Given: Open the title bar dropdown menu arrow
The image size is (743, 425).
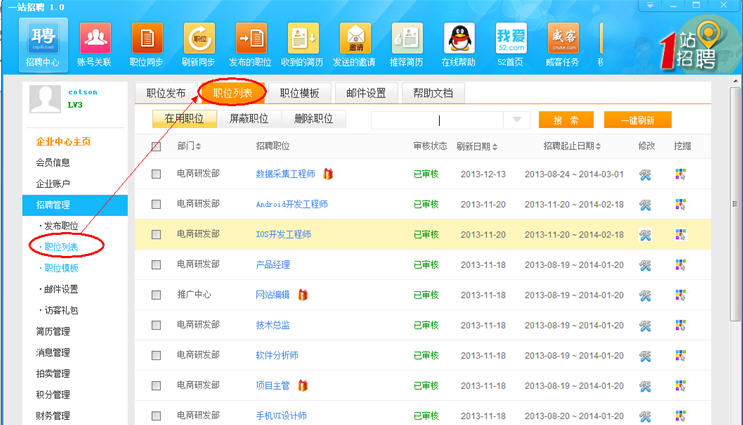Looking at the screenshot, I should coord(650,5).
